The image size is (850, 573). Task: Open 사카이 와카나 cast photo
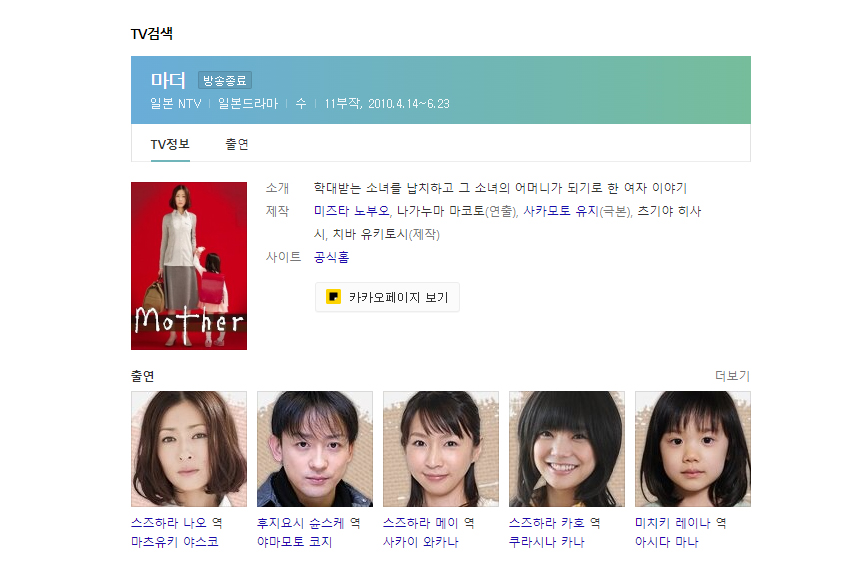[441, 449]
